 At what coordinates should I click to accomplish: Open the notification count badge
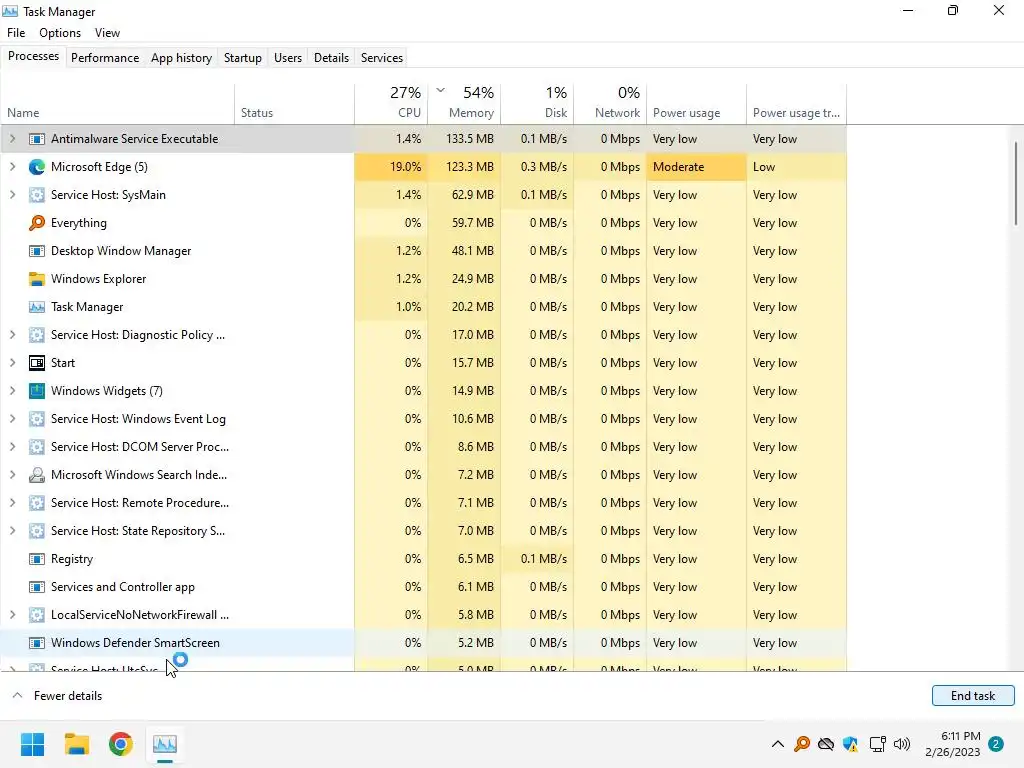pos(996,744)
